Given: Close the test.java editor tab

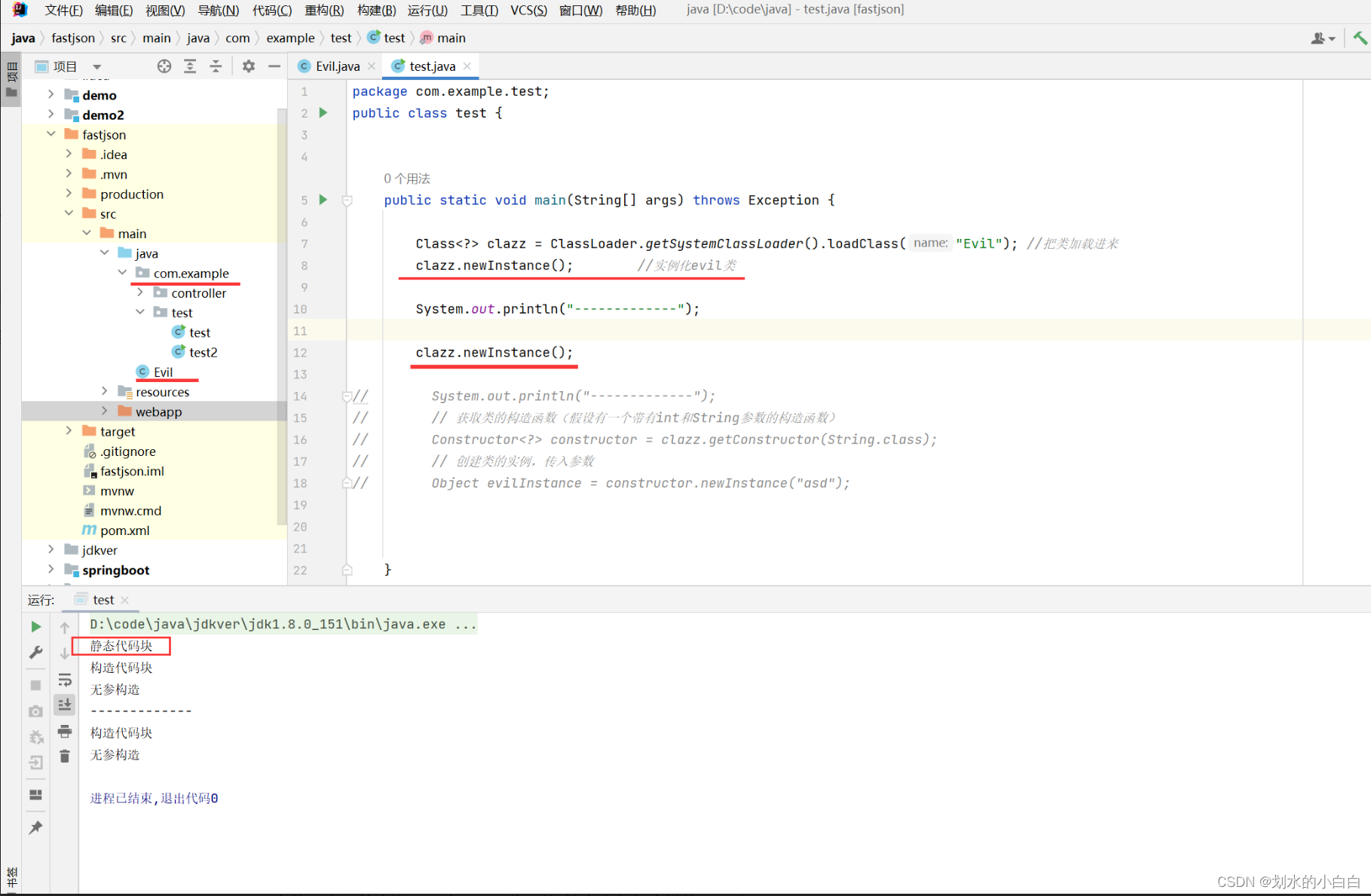Looking at the screenshot, I should point(467,66).
